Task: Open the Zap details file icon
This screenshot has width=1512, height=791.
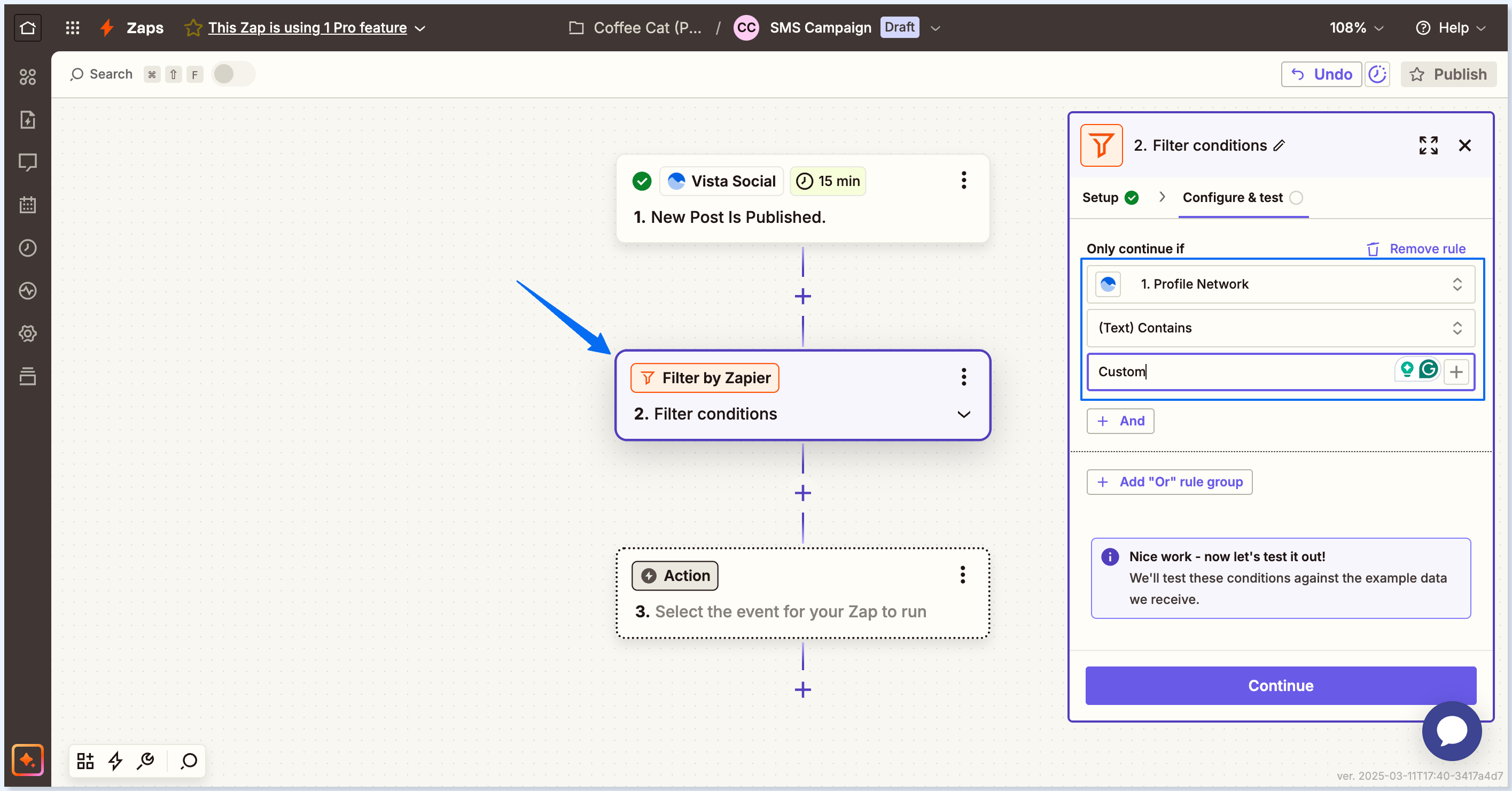Action: 28,120
